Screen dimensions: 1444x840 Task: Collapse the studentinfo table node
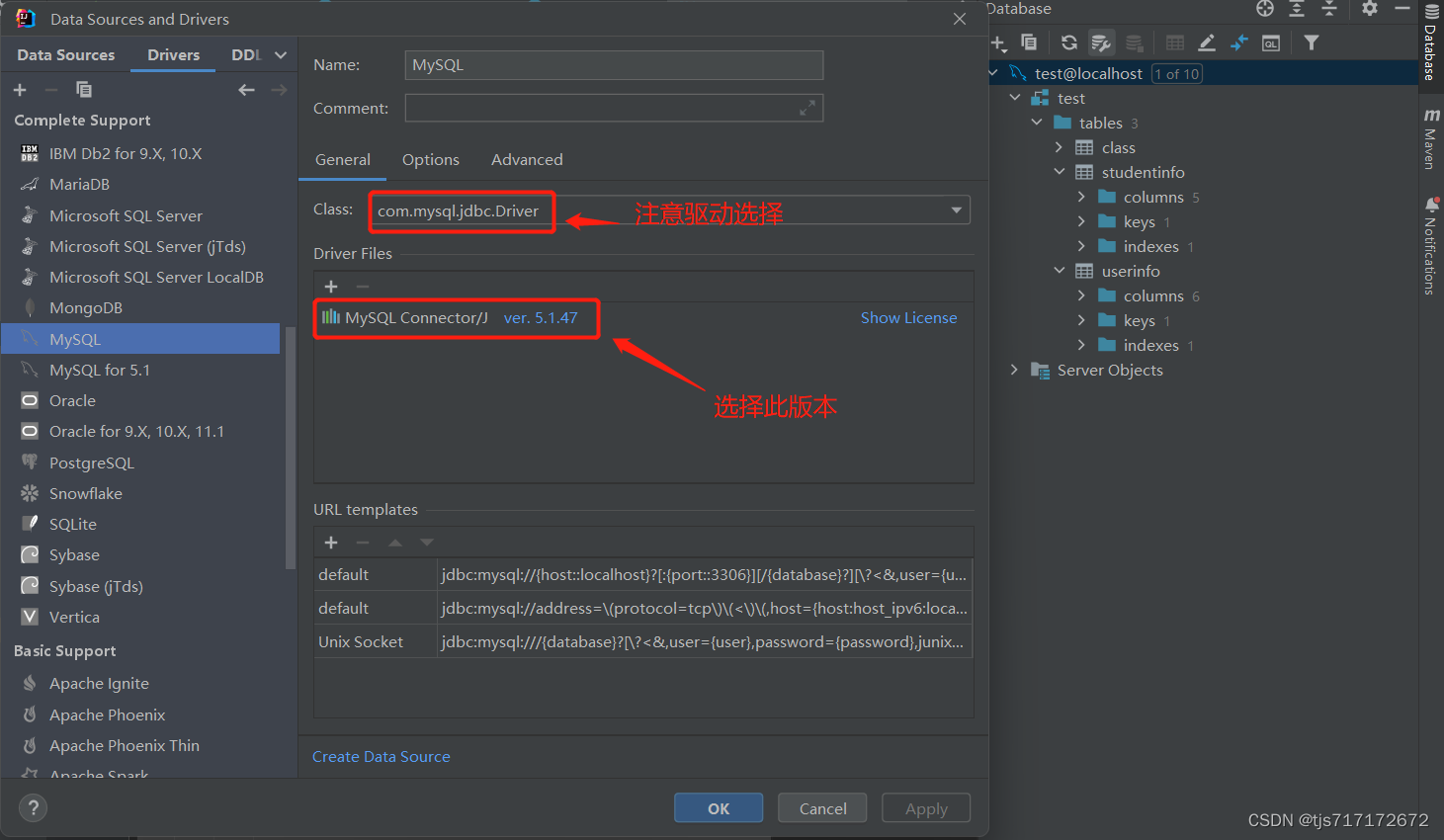pyautogui.click(x=1059, y=172)
